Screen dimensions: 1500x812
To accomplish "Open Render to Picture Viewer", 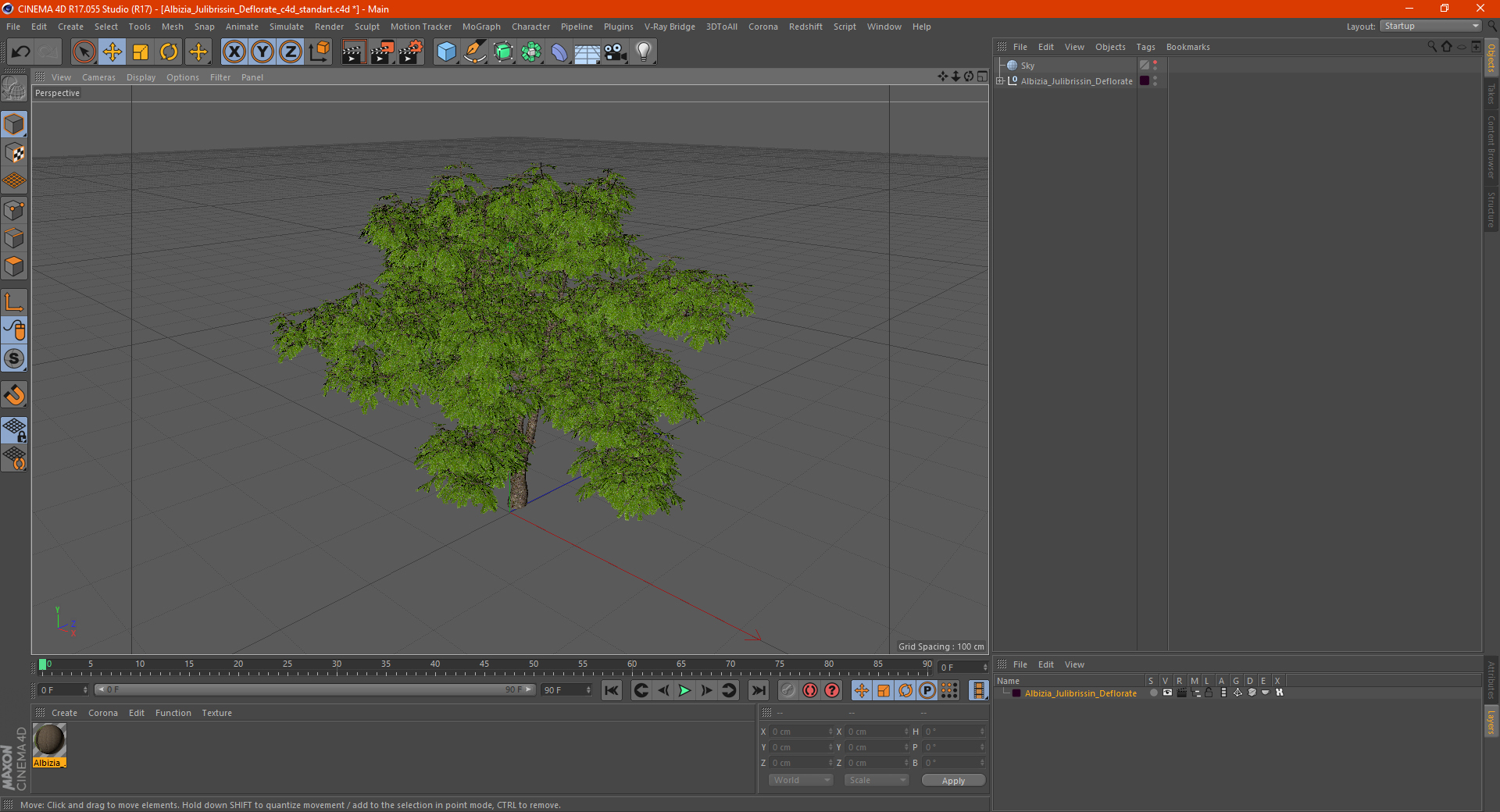I will coord(382,52).
